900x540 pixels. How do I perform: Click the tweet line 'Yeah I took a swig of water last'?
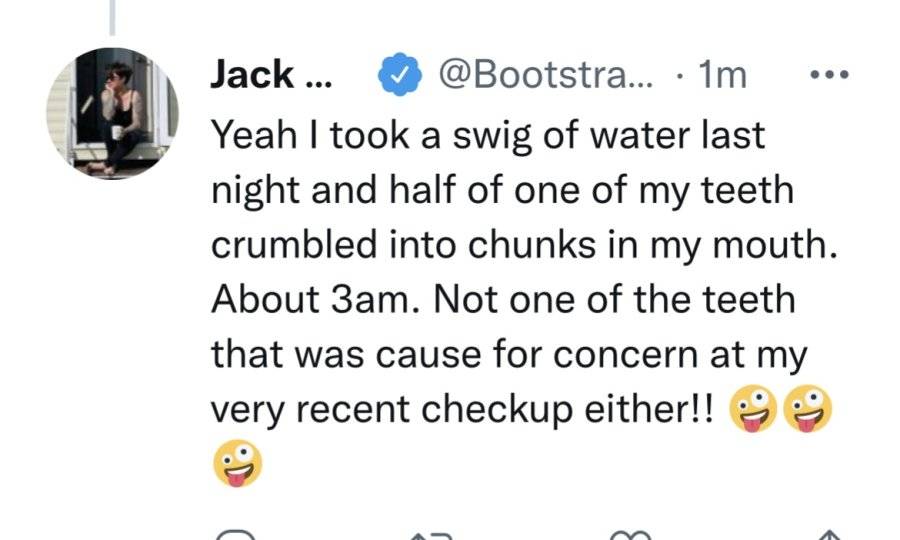click(488, 136)
